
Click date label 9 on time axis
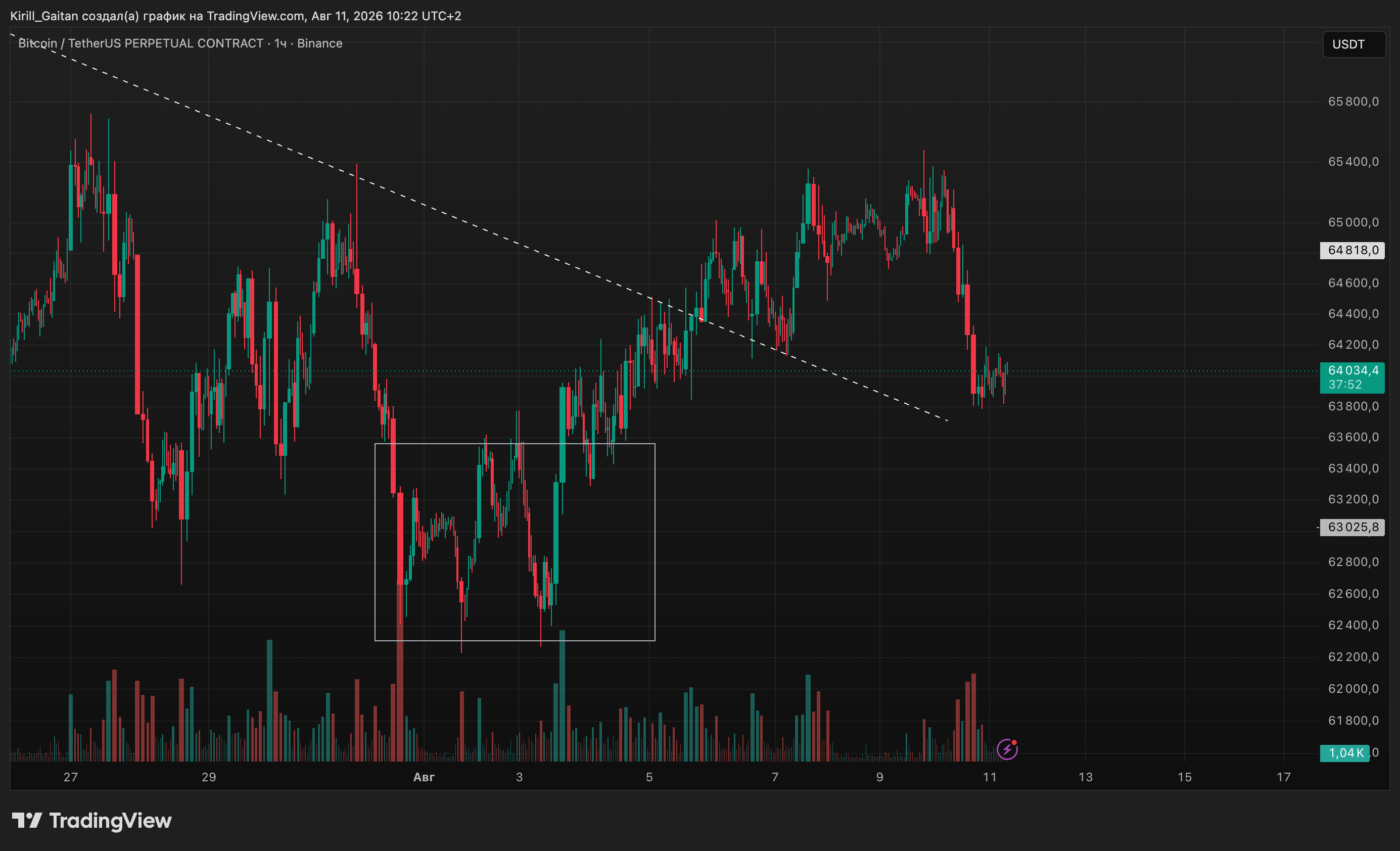[x=879, y=777]
